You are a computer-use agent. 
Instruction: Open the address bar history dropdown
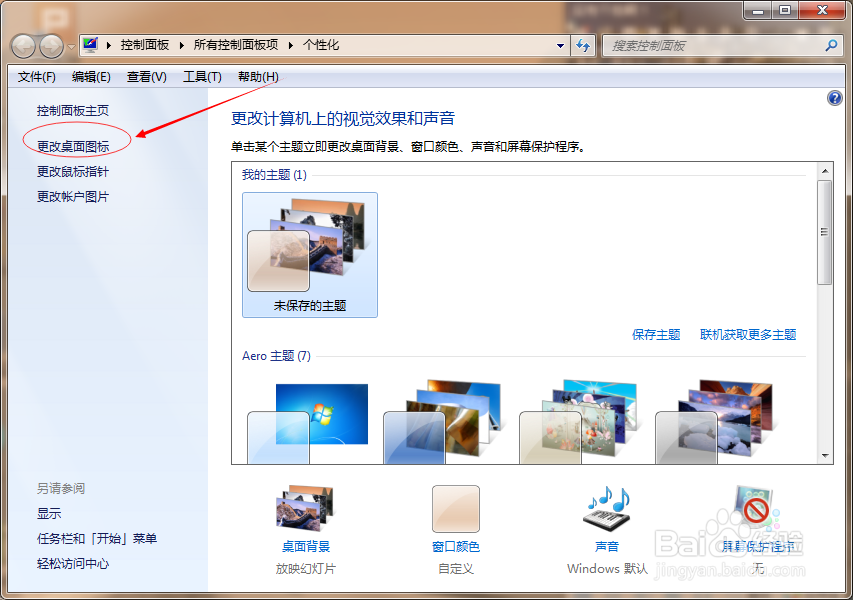click(562, 45)
